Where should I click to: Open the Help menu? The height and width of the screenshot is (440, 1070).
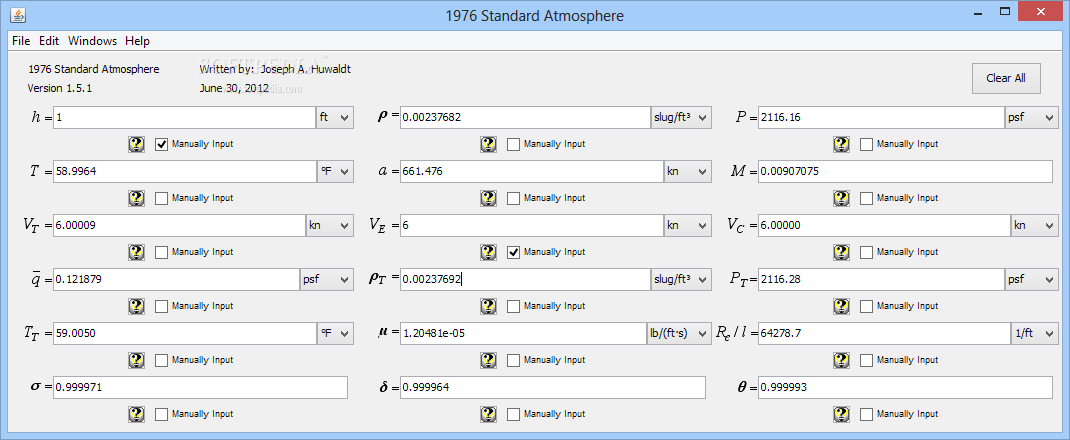click(138, 41)
